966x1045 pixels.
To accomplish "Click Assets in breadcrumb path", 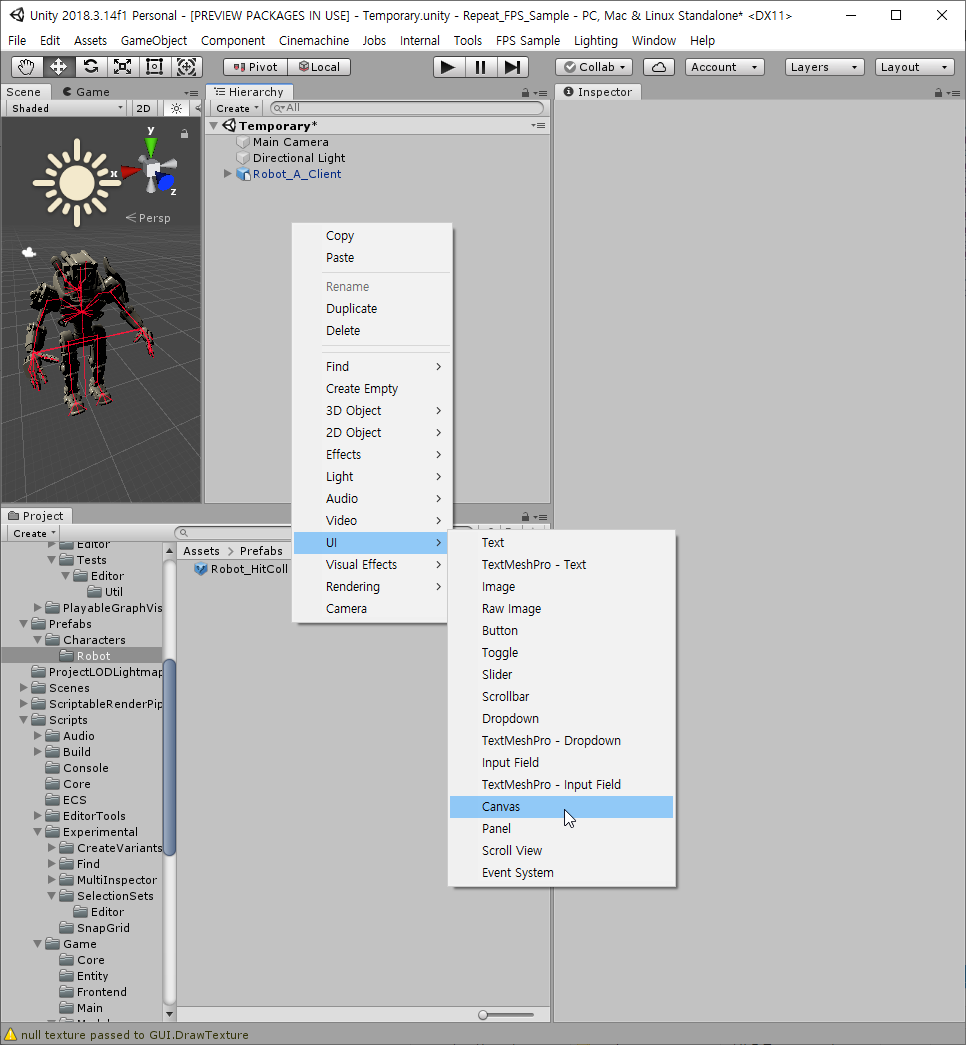I will point(201,550).
